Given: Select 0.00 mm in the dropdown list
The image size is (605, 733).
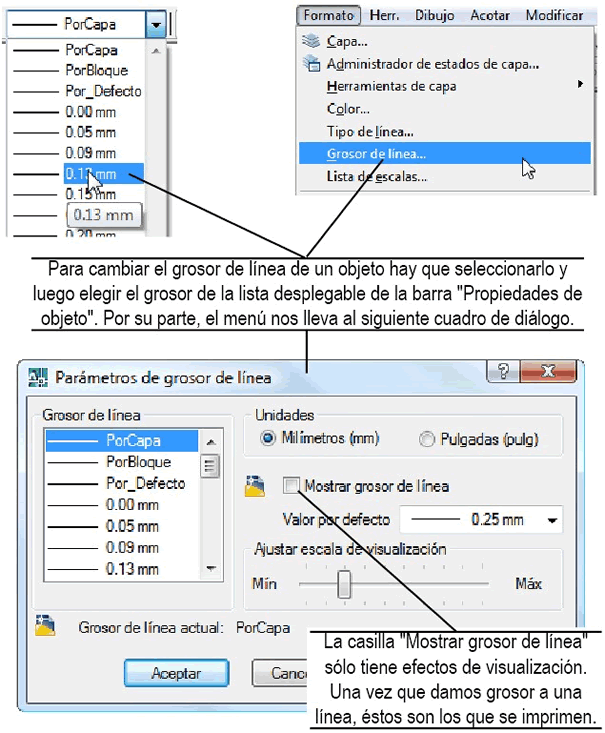Looking at the screenshot, I should click(78, 112).
